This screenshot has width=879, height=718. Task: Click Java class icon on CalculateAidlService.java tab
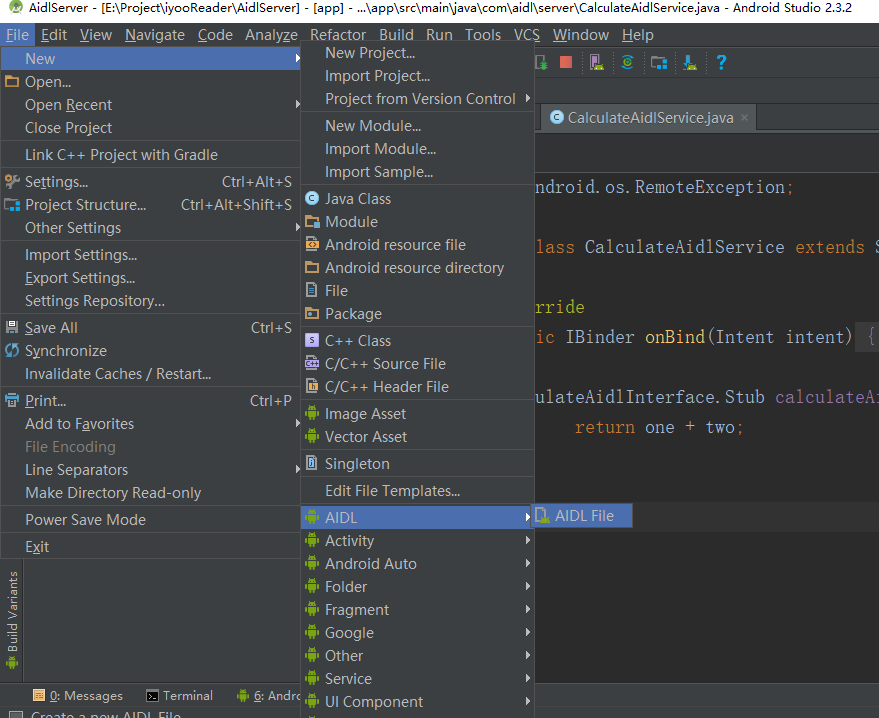coord(556,117)
